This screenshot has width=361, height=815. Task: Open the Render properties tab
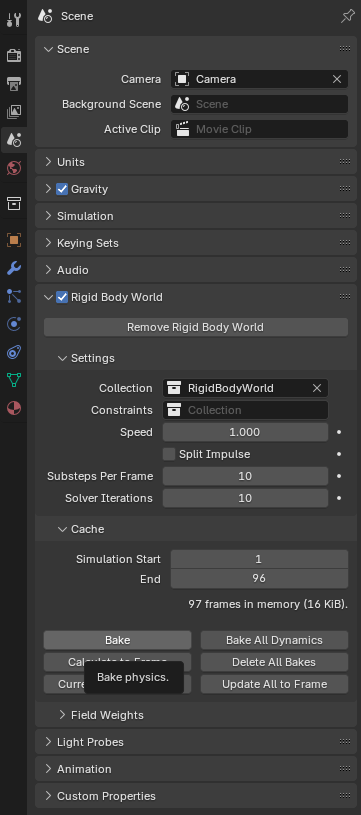pyautogui.click(x=14, y=55)
